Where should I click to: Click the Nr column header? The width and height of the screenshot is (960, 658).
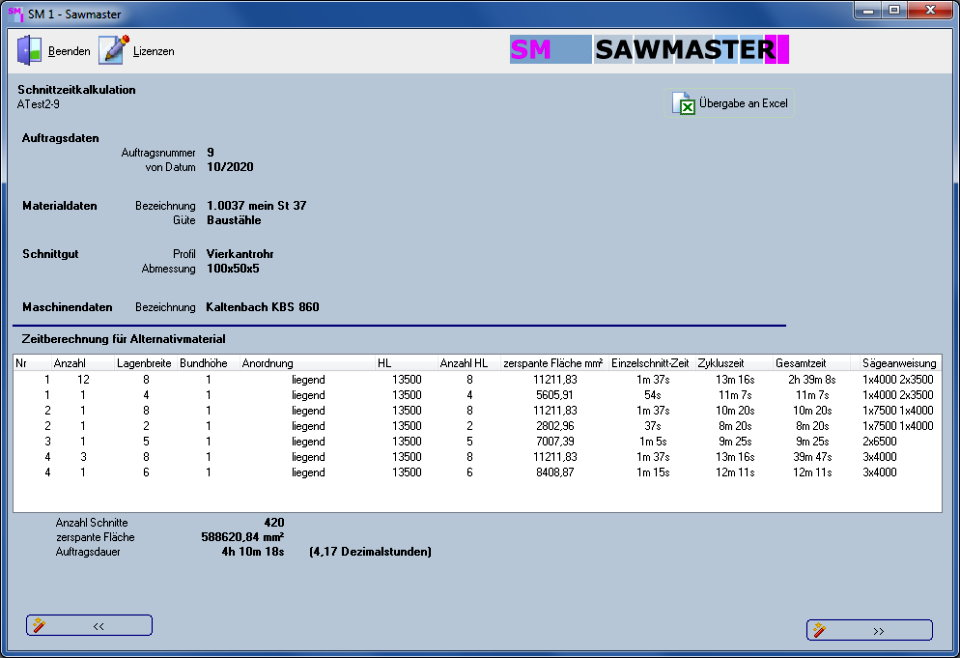(x=32, y=363)
